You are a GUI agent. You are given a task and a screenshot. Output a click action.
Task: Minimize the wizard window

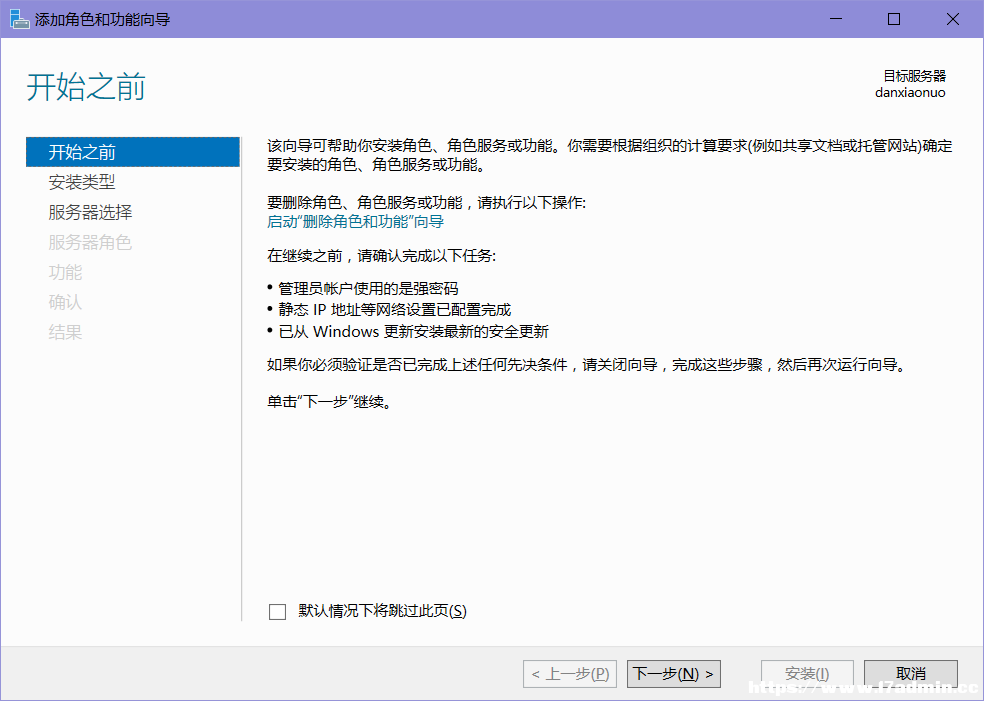click(x=836, y=19)
